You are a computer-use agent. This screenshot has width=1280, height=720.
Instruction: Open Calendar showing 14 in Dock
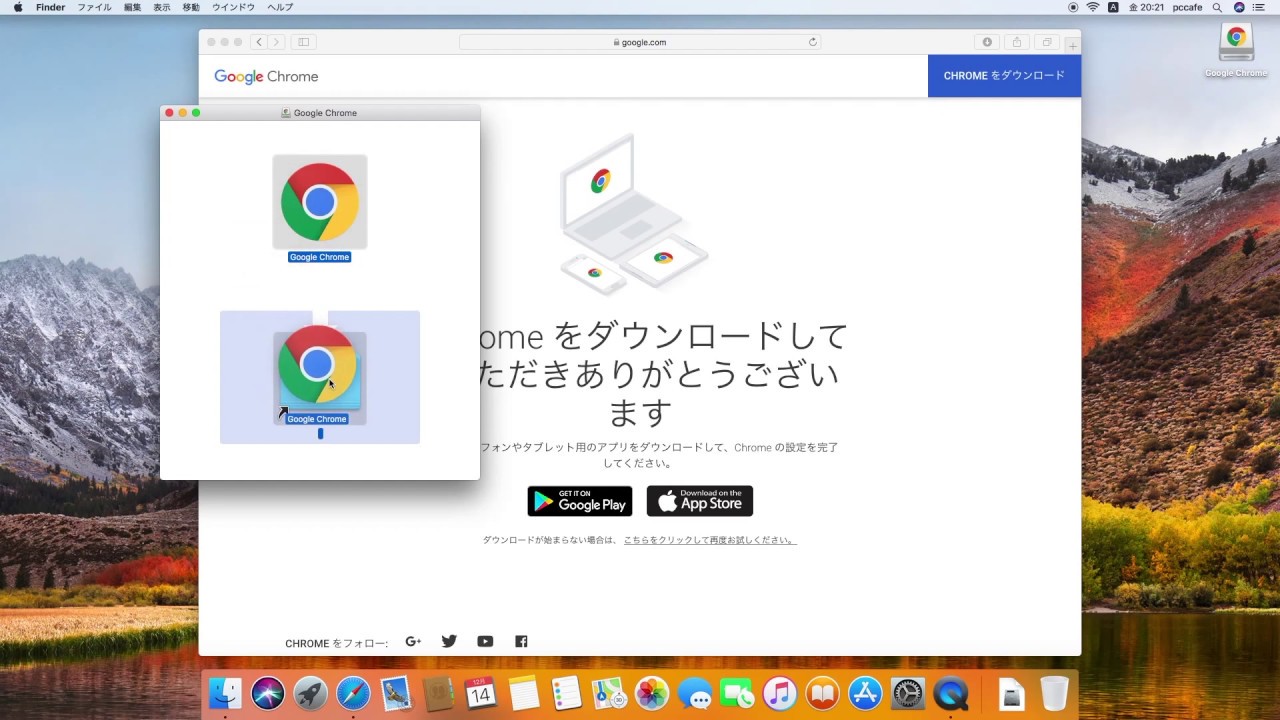click(481, 693)
